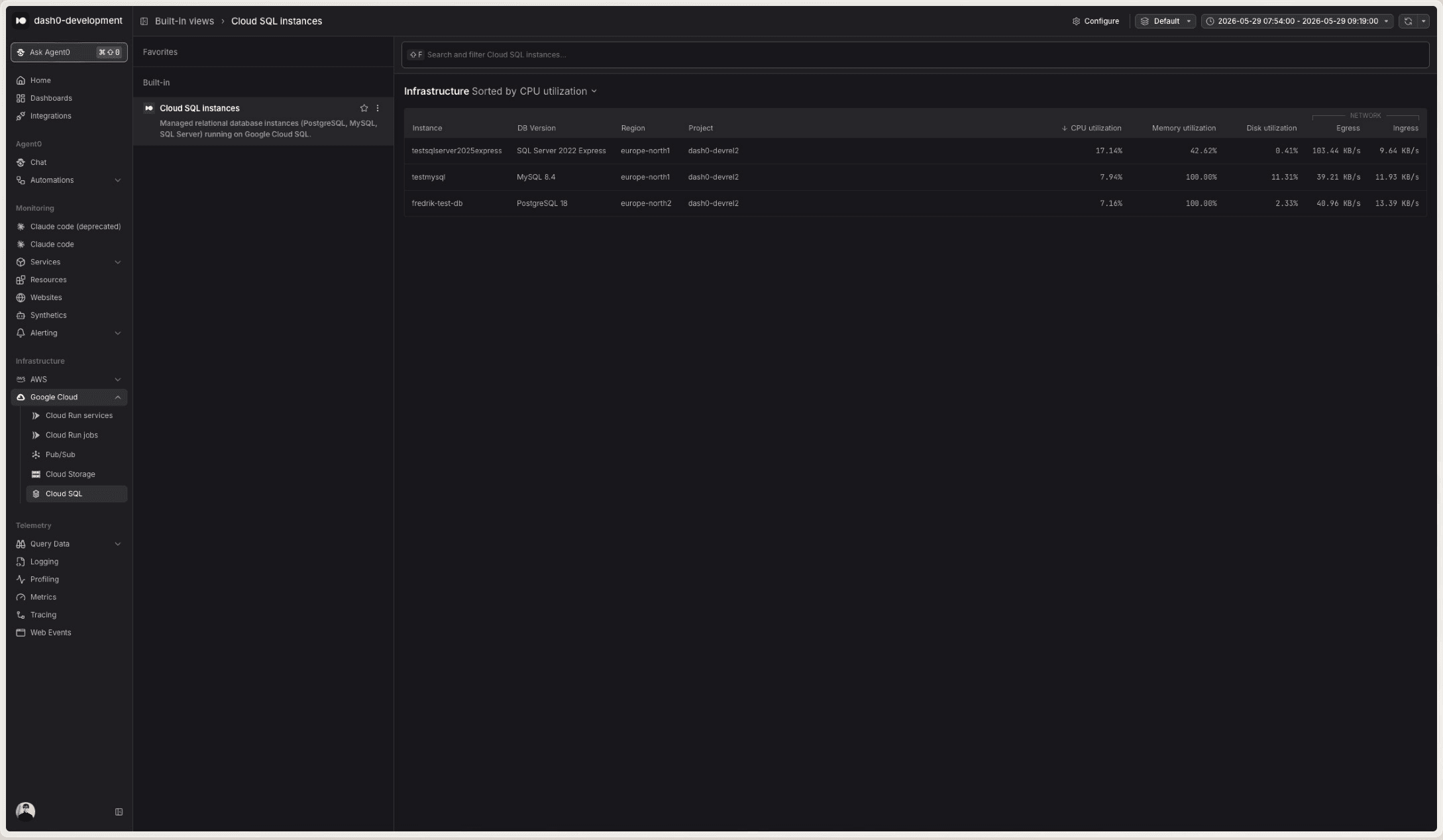Open user avatar profile menu
1443x840 pixels.
pyautogui.click(x=25, y=812)
